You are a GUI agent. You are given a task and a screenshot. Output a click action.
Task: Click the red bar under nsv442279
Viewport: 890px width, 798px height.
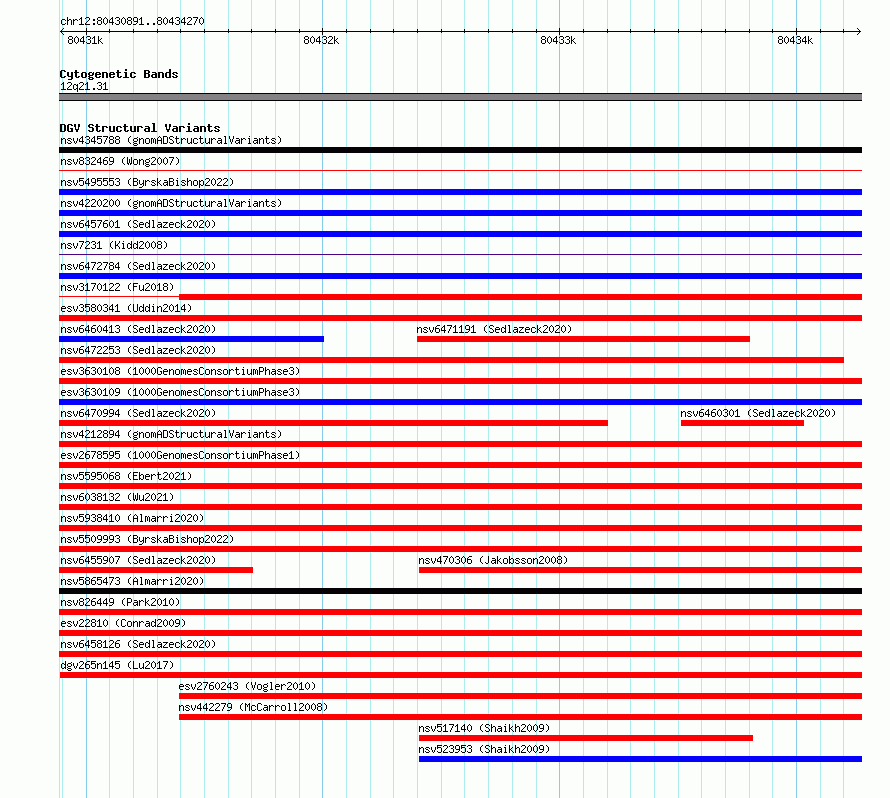click(520, 717)
